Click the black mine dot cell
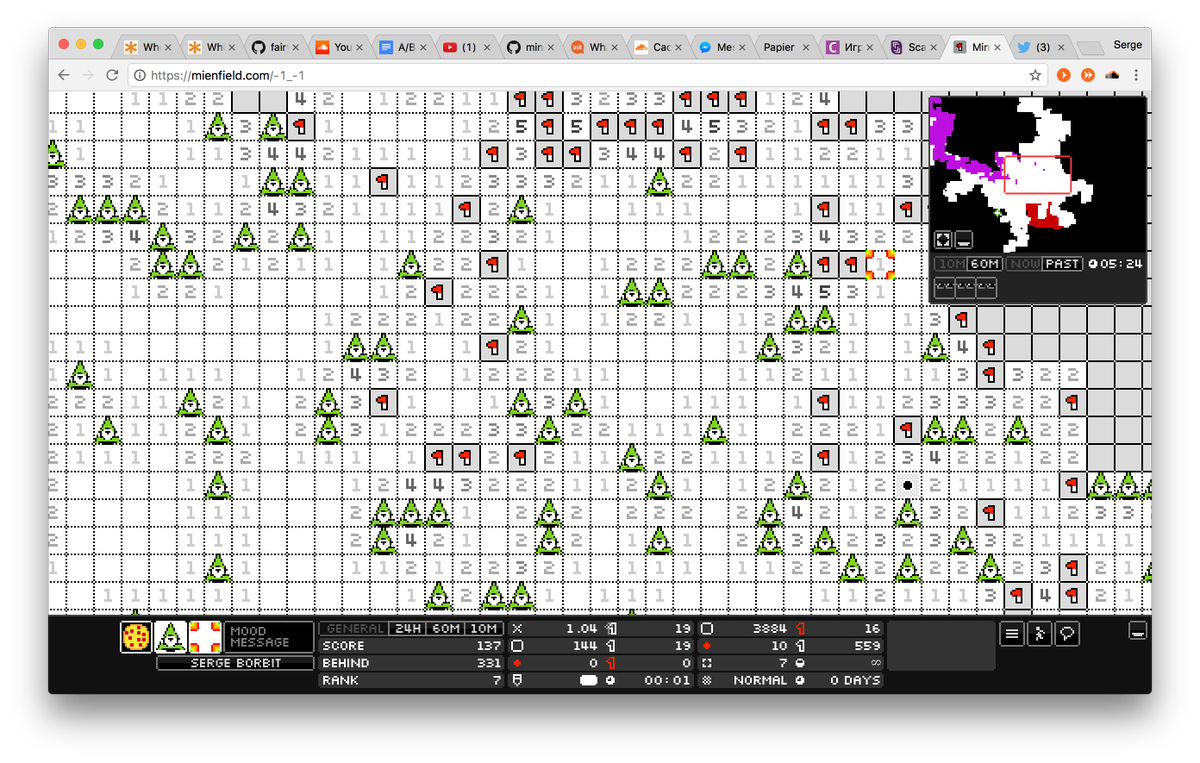Viewport: 1200px width, 763px height. [907, 485]
